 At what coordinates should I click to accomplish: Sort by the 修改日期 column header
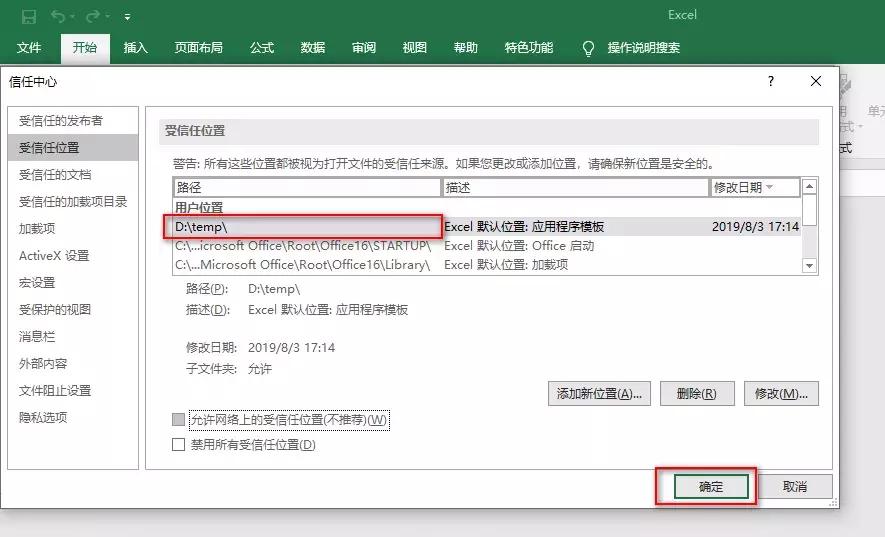pyautogui.click(x=755, y=187)
